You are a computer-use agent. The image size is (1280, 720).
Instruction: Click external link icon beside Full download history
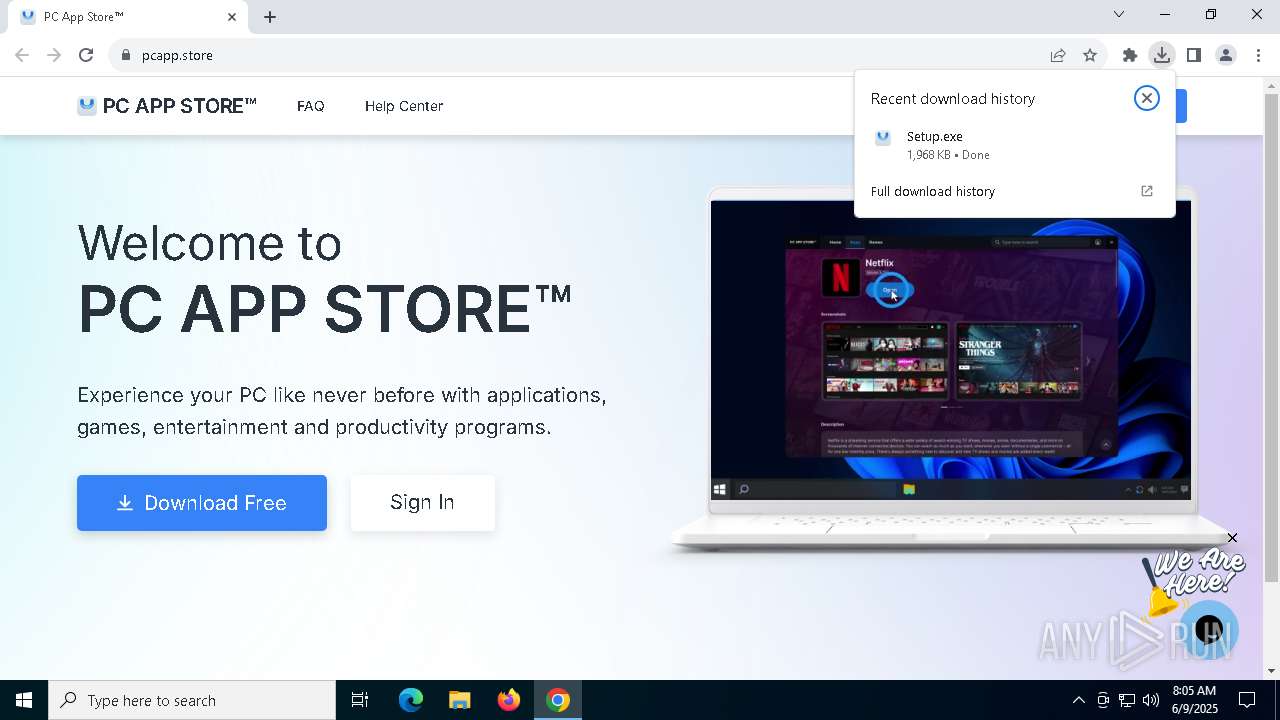pos(1147,191)
